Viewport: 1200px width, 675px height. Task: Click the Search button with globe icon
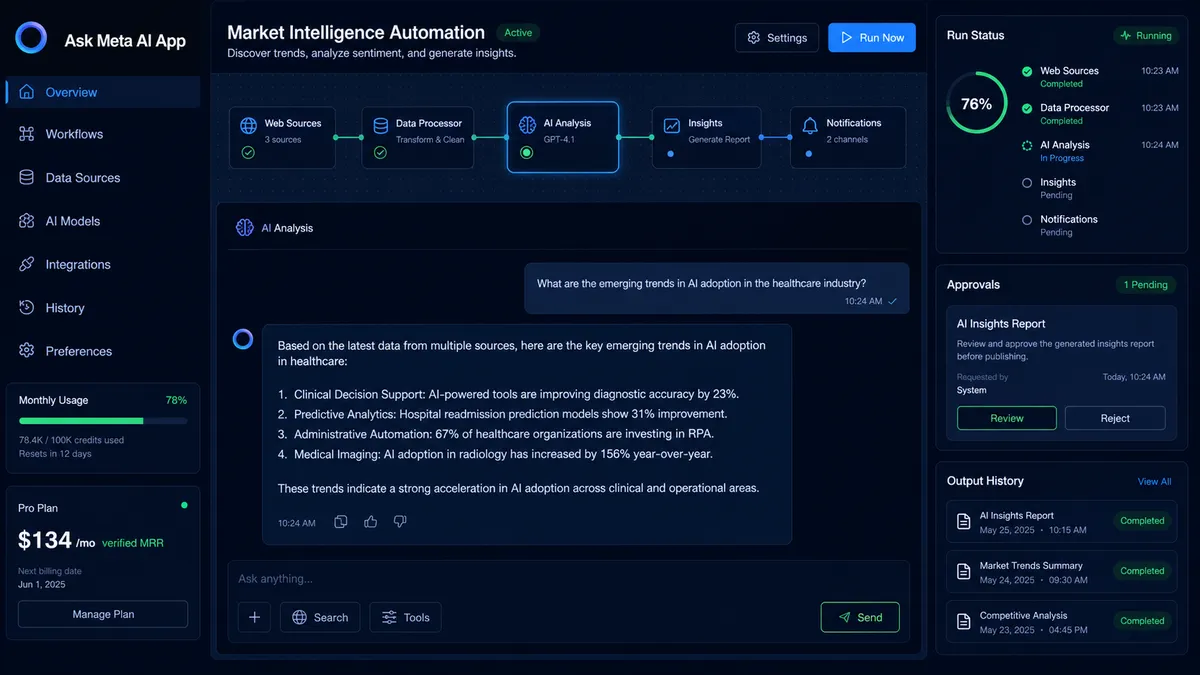[x=320, y=617]
